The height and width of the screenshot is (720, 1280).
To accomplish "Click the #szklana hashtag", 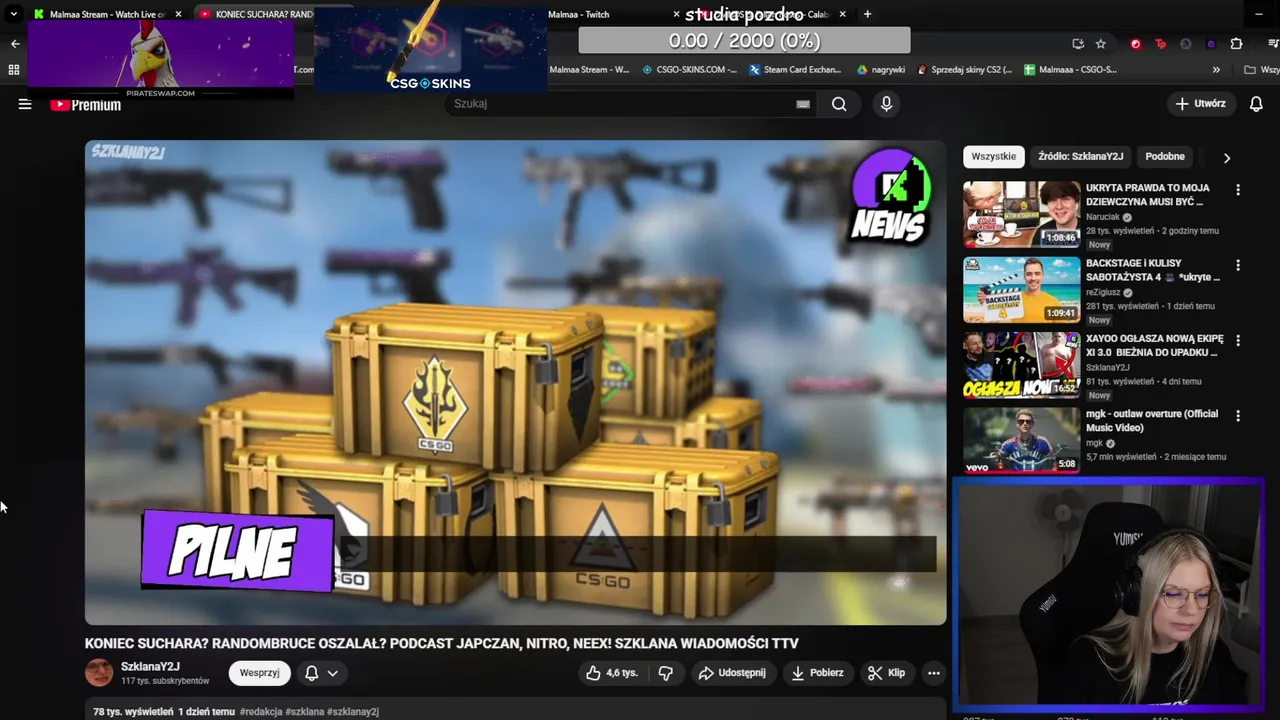I will click(x=304, y=712).
